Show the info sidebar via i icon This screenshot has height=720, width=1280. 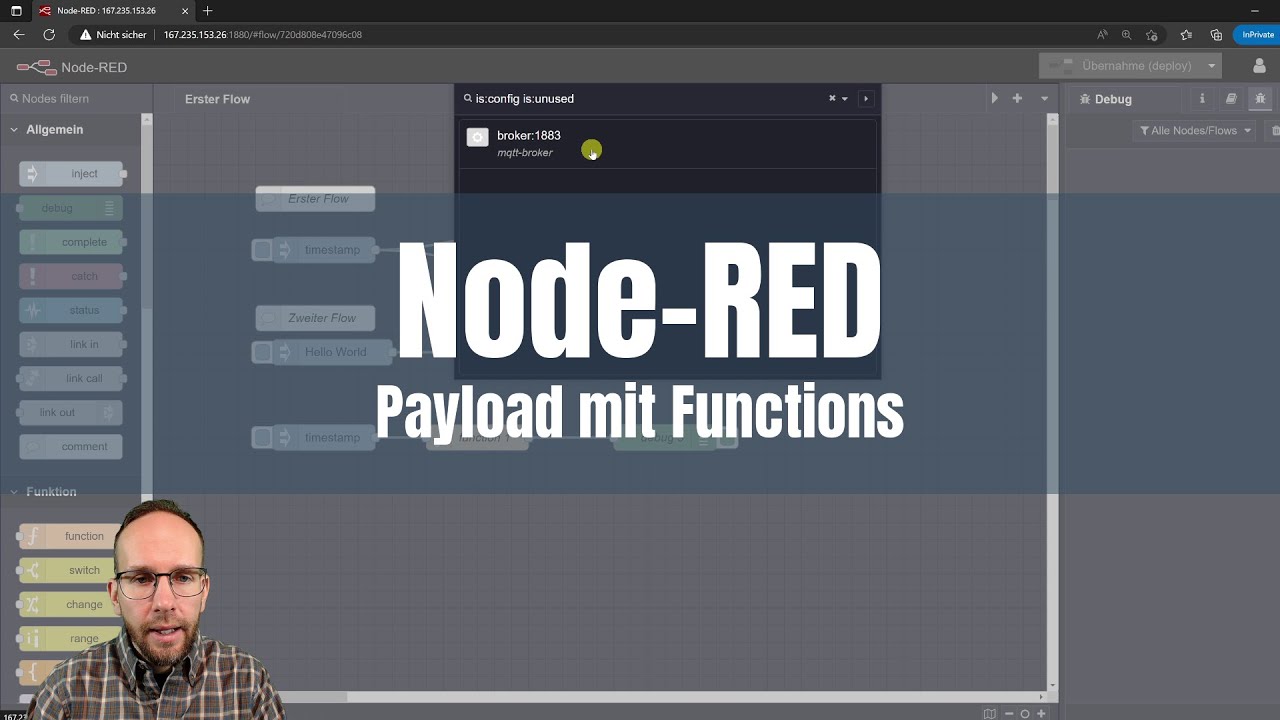click(1202, 98)
